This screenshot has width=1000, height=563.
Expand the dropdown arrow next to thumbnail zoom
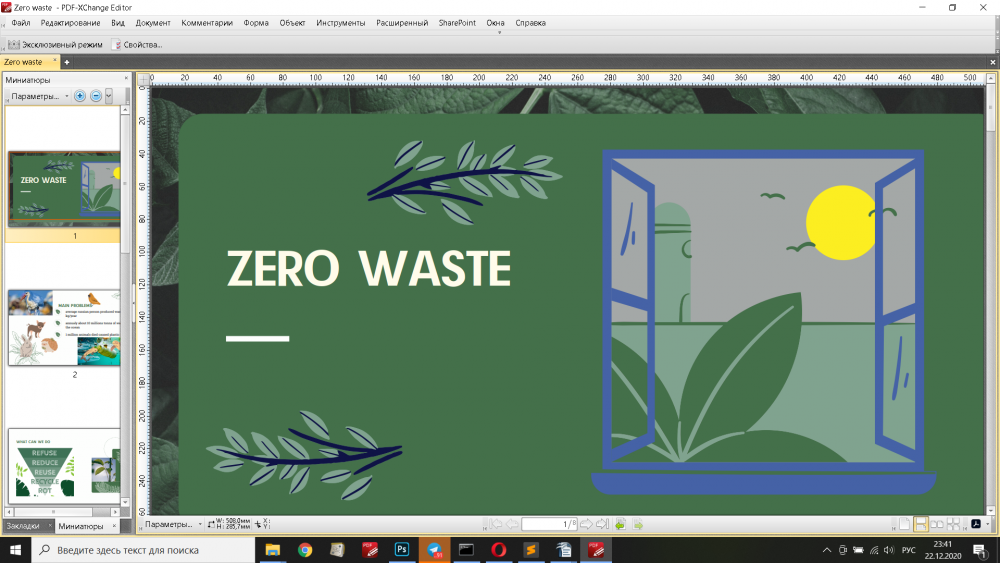(109, 96)
